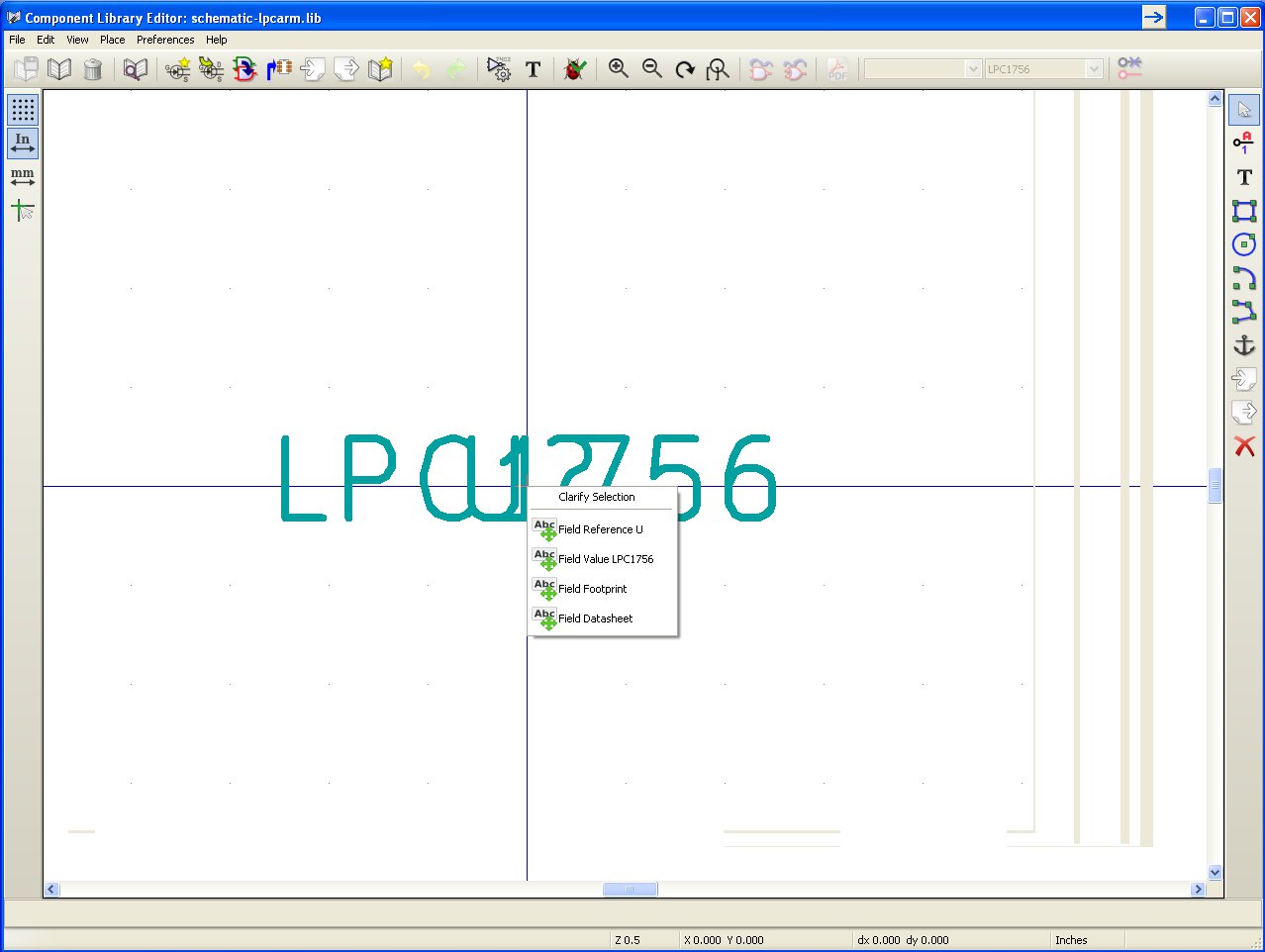Image resolution: width=1265 pixels, height=952 pixels.
Task: Zoom in using the magnifier plus icon
Action: click(619, 68)
